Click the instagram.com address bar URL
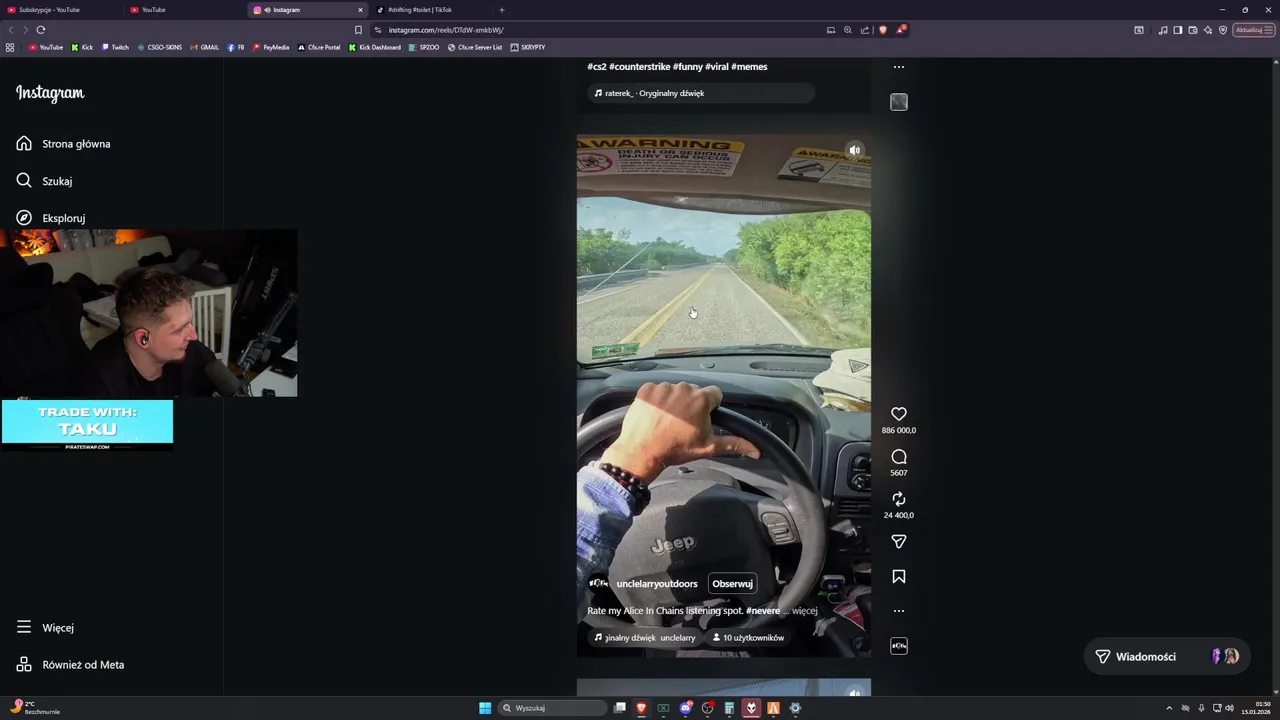The width and height of the screenshot is (1280, 720). coord(446,30)
